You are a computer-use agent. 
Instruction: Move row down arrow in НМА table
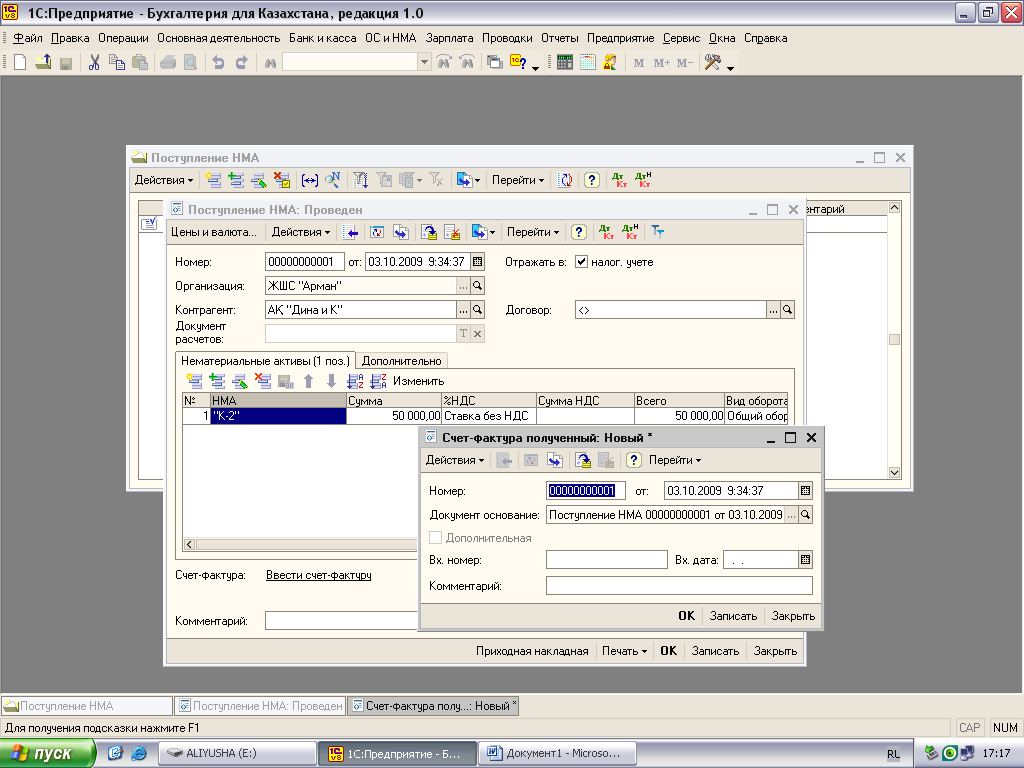pyautogui.click(x=332, y=381)
